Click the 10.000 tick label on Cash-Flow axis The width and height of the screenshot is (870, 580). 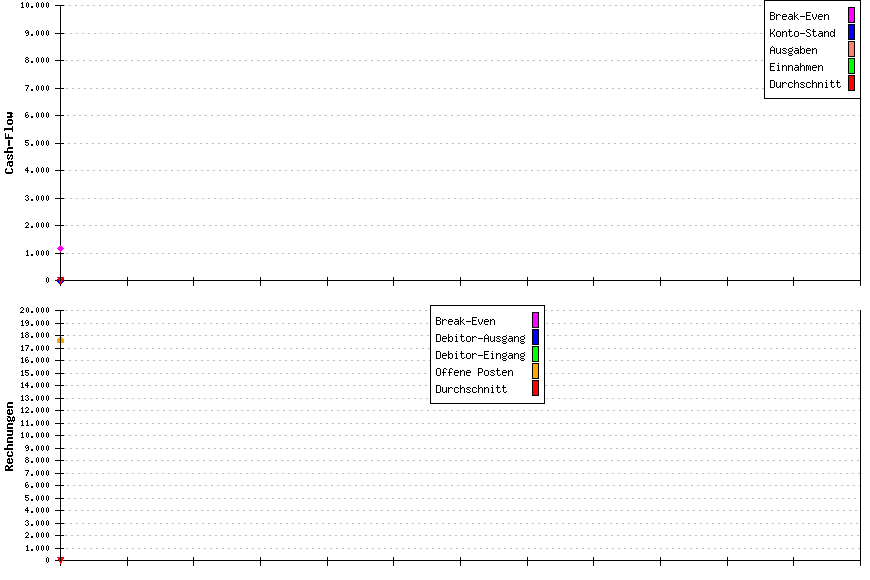pos(35,5)
